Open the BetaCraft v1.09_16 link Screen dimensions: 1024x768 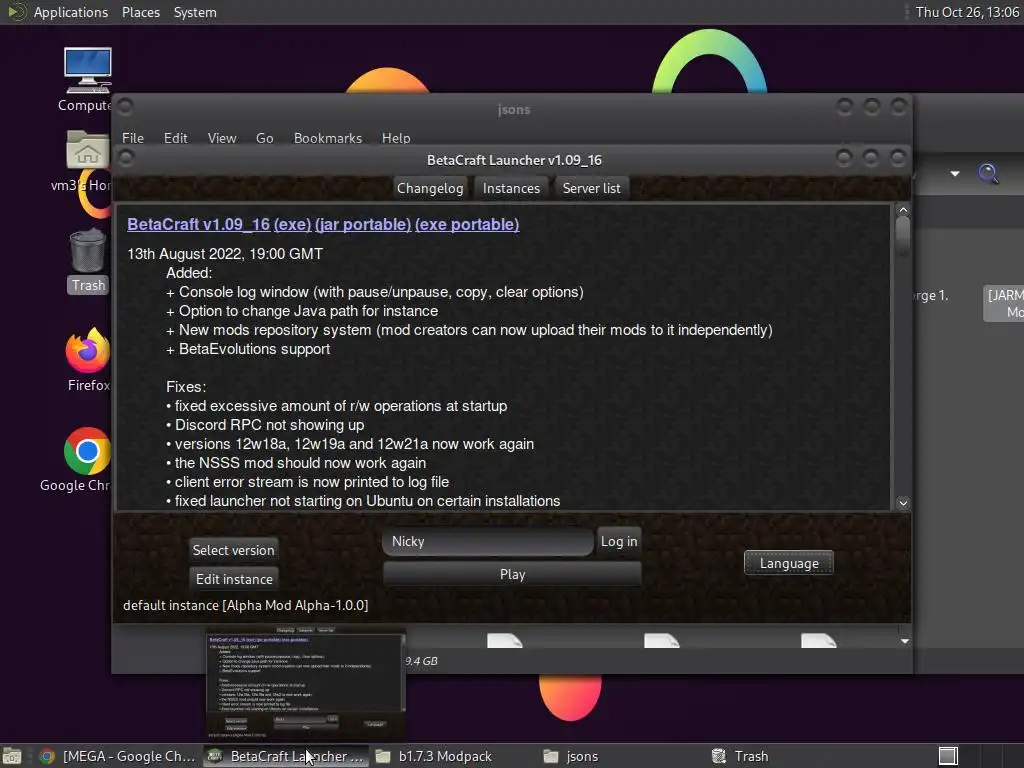199,224
